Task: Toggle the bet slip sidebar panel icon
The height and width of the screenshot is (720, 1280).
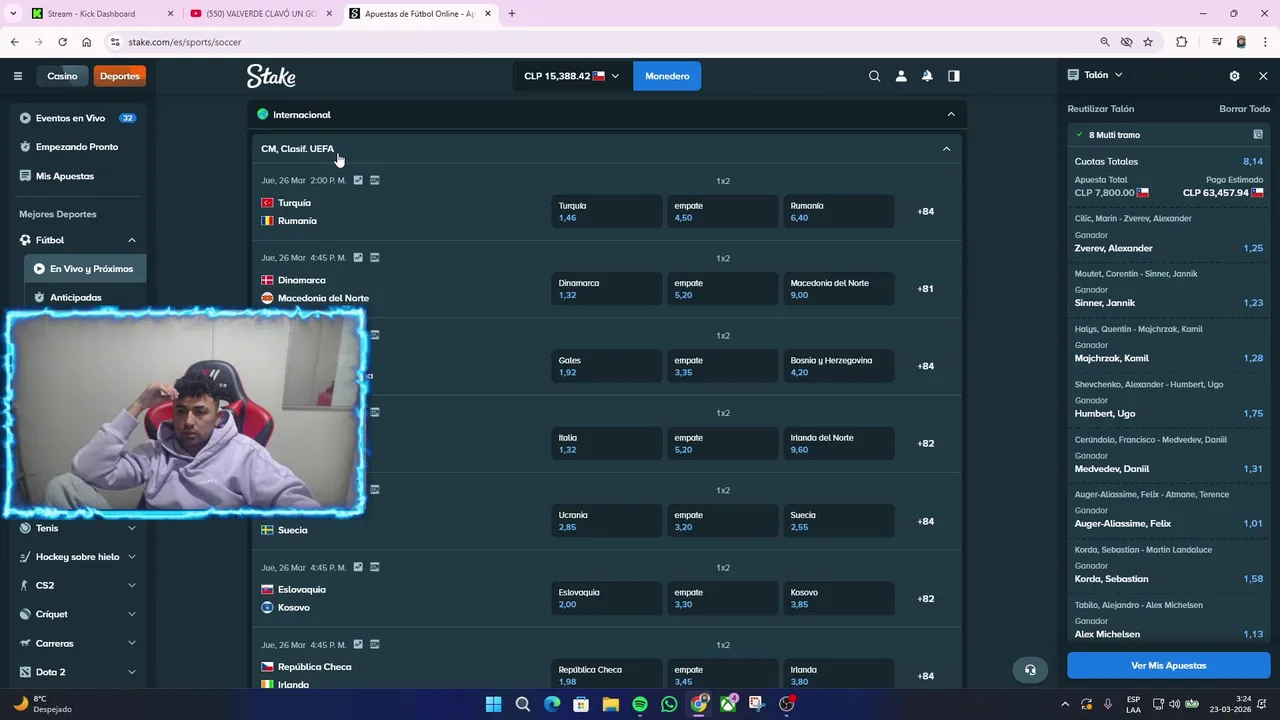Action: (x=954, y=76)
